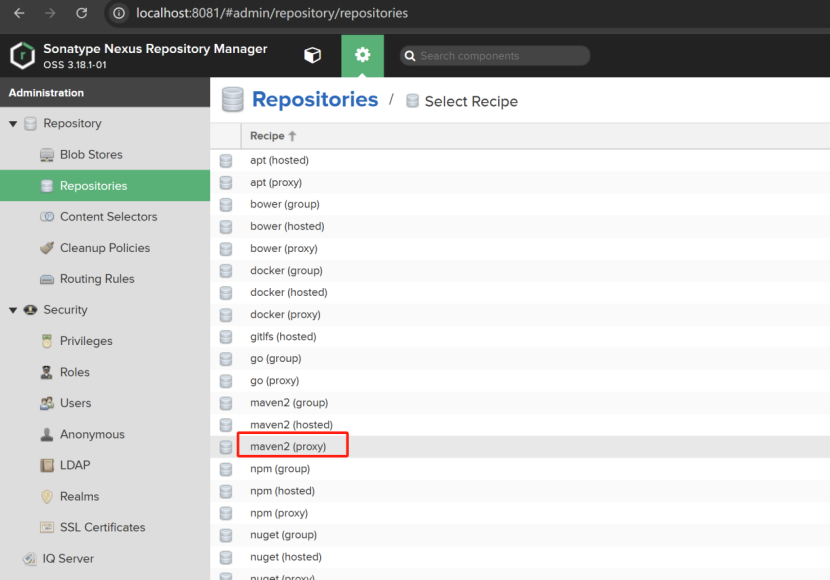
Task: Open Blob Stores in sidebar
Action: pyautogui.click(x=91, y=155)
